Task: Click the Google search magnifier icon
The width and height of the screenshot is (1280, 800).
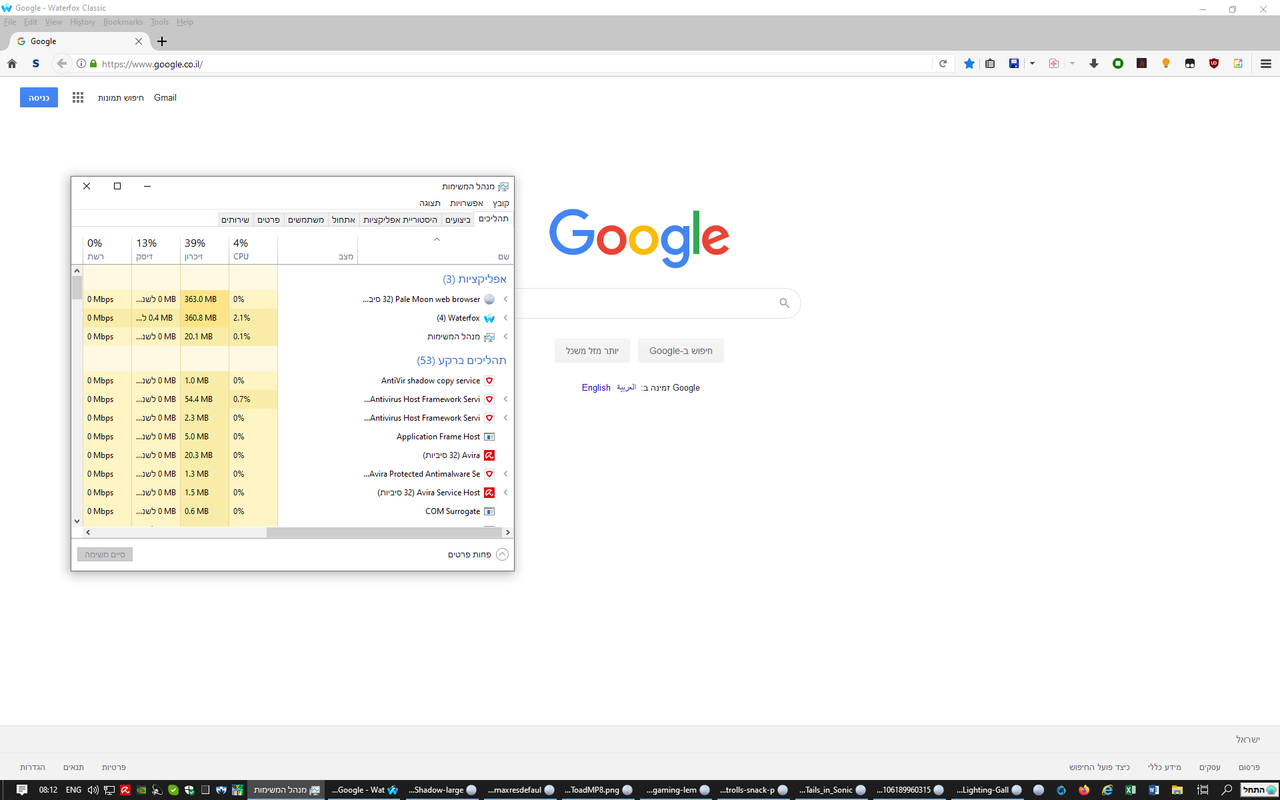Action: (x=784, y=303)
